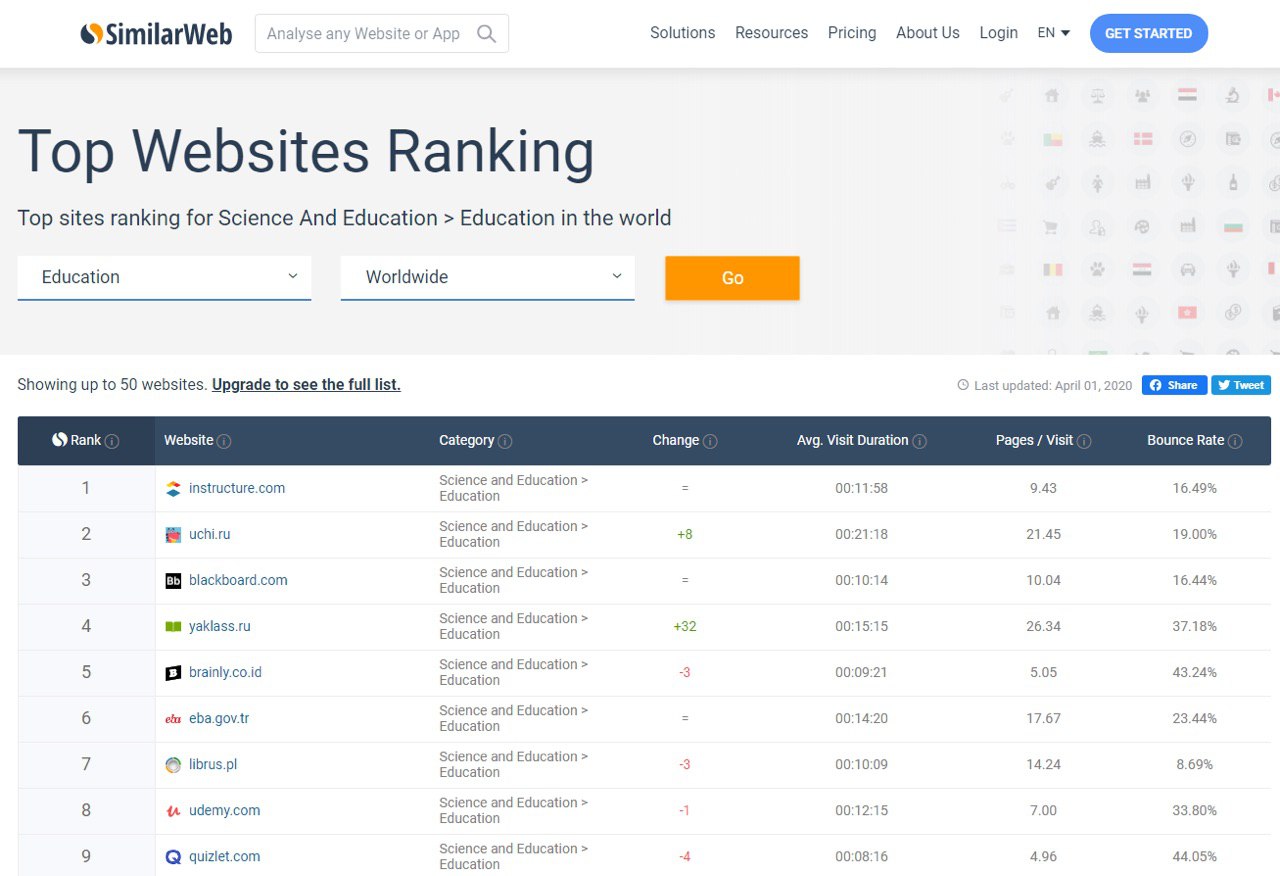
Task: Click the Website column info icon
Action: (224, 441)
